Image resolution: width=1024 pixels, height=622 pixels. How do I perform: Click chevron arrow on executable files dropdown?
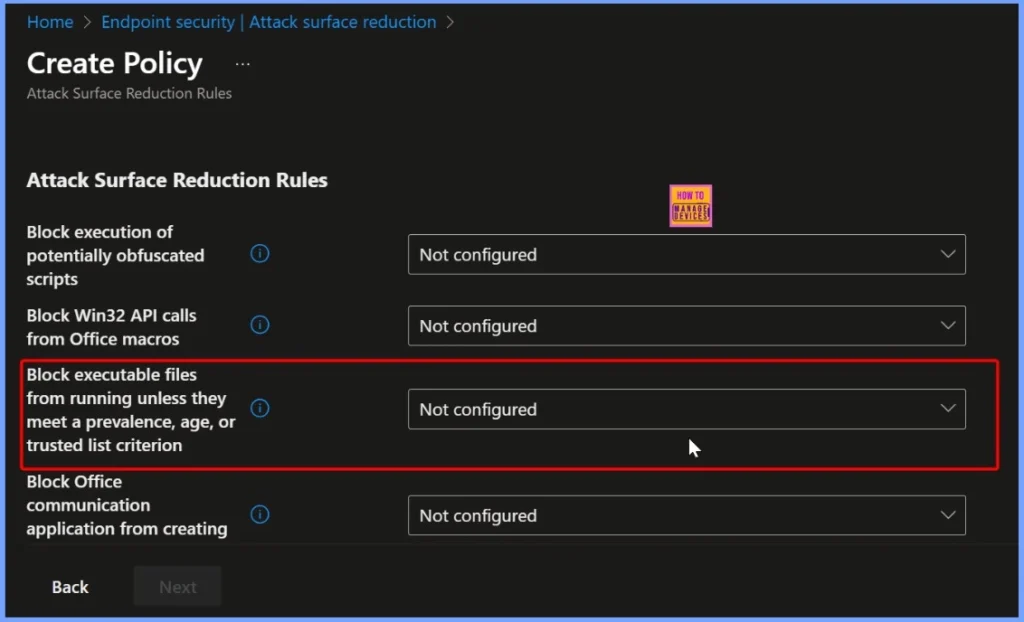pos(948,409)
